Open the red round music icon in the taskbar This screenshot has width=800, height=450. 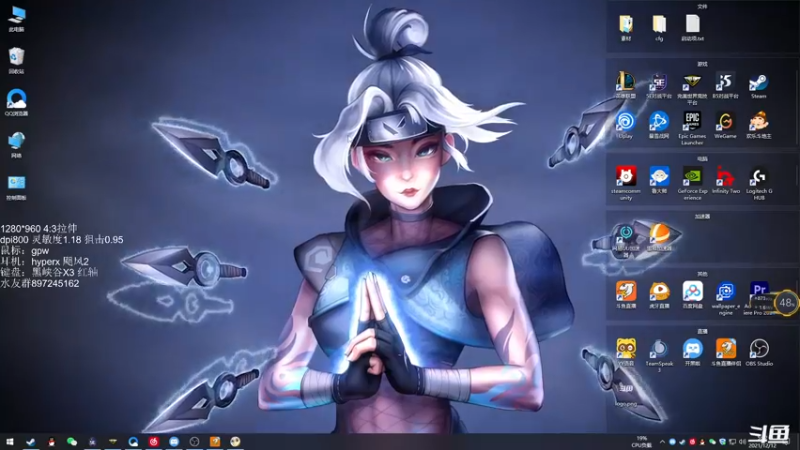click(154, 442)
